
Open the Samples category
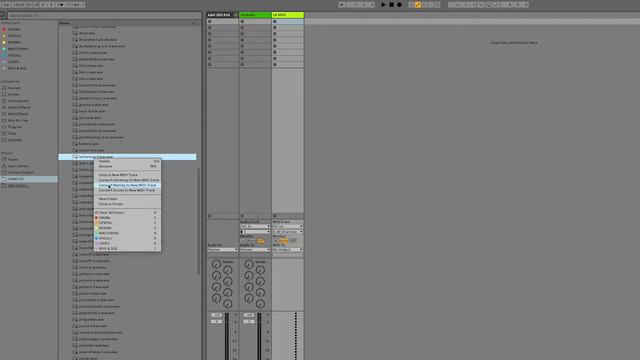point(15,140)
